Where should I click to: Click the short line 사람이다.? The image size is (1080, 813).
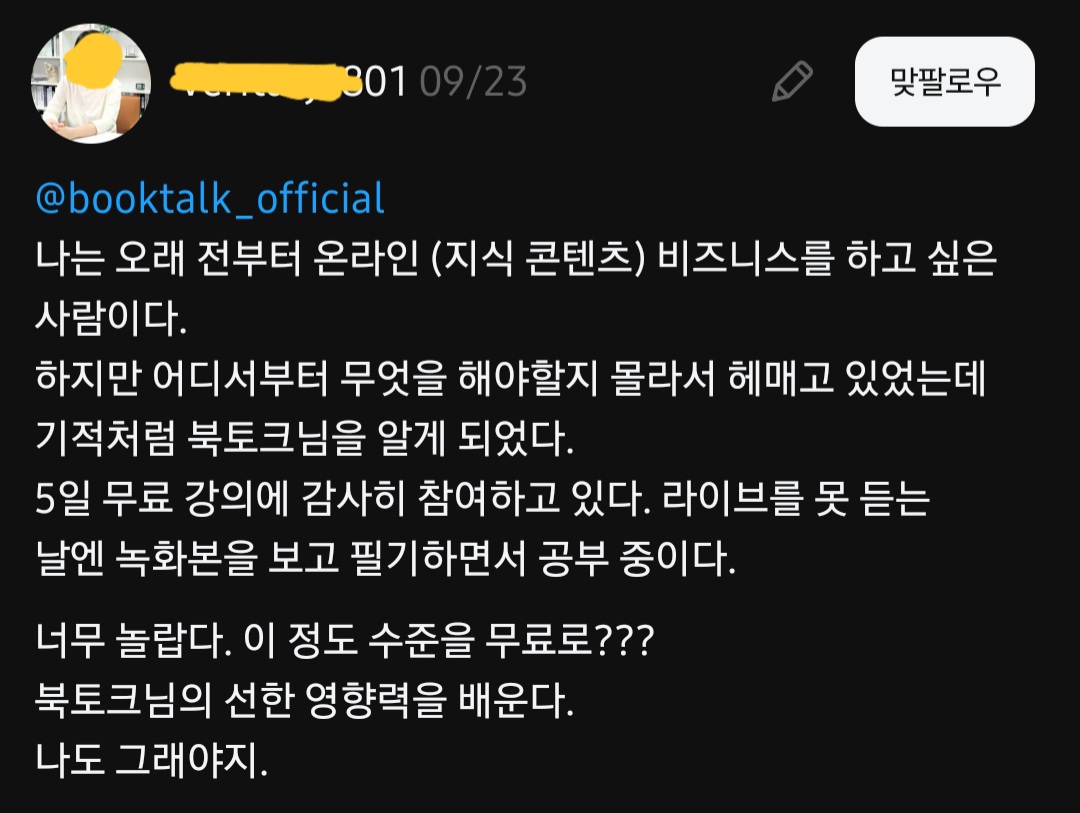coord(111,319)
